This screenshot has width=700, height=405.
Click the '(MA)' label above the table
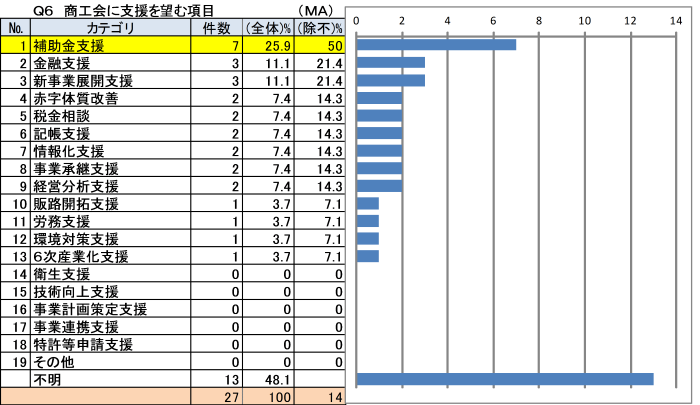(x=316, y=10)
